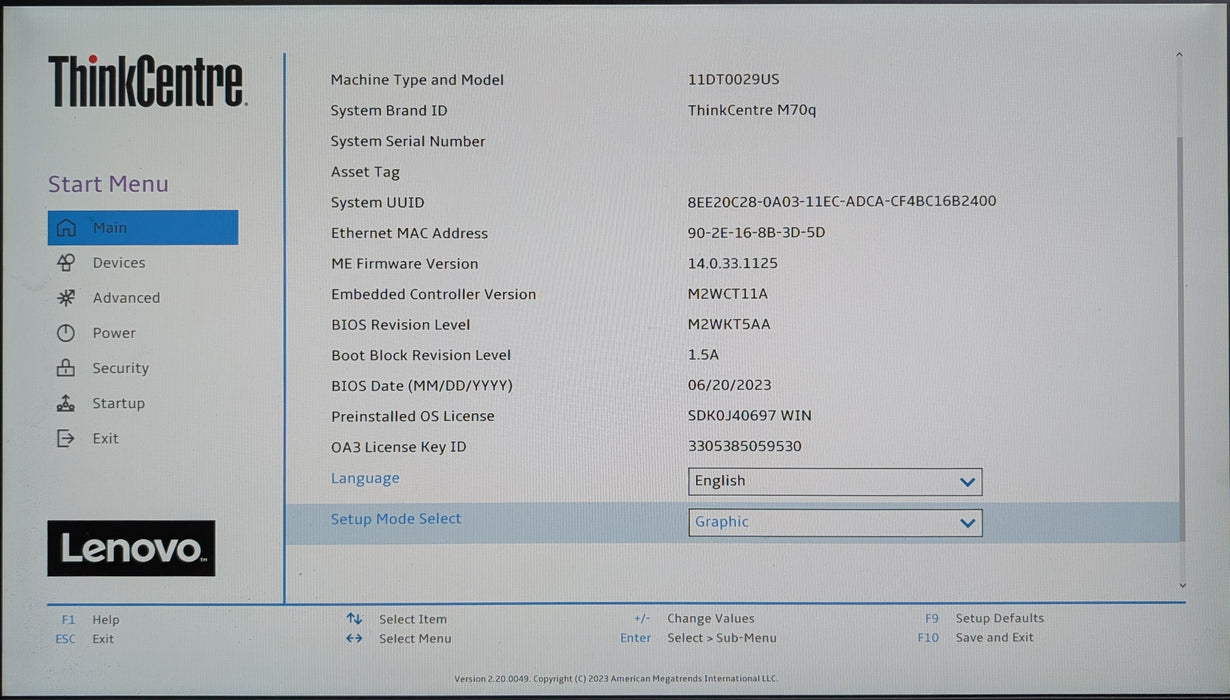Click the BIOS Date value 06/20/2023

coord(730,385)
